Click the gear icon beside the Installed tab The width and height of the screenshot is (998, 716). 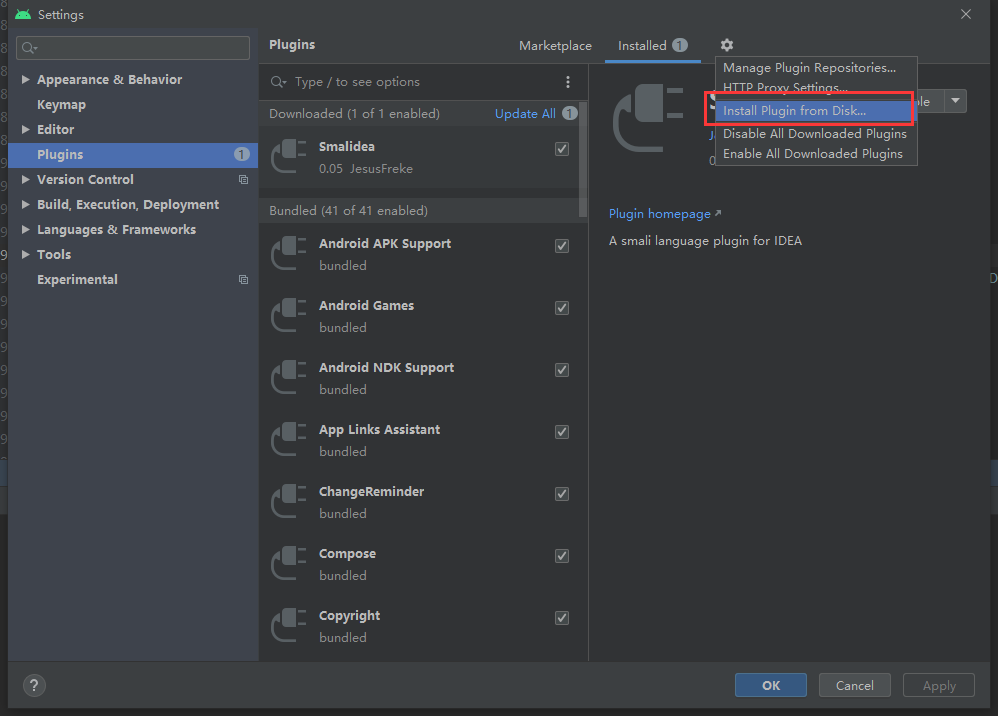[727, 45]
